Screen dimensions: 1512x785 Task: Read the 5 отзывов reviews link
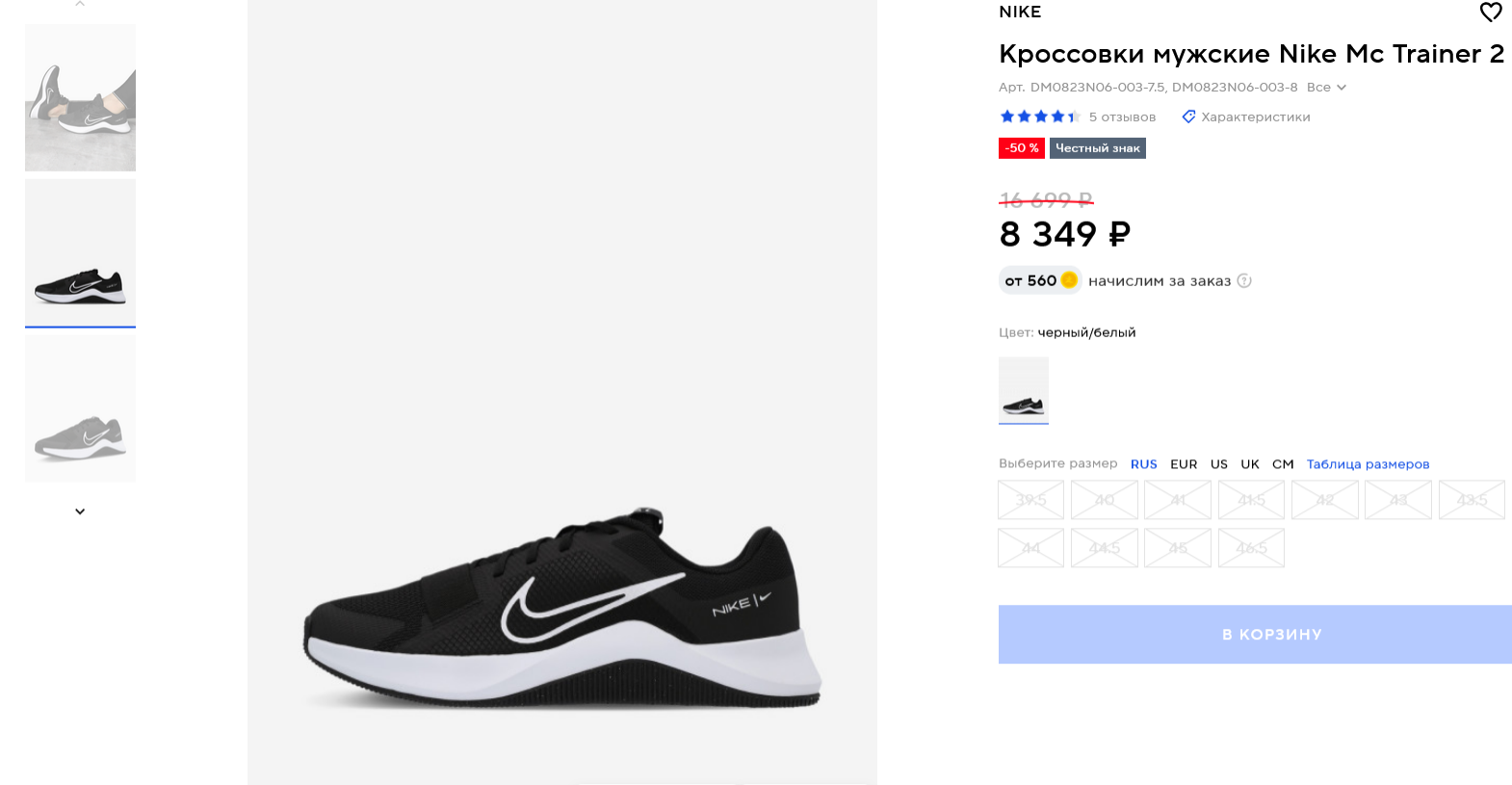[1122, 118]
